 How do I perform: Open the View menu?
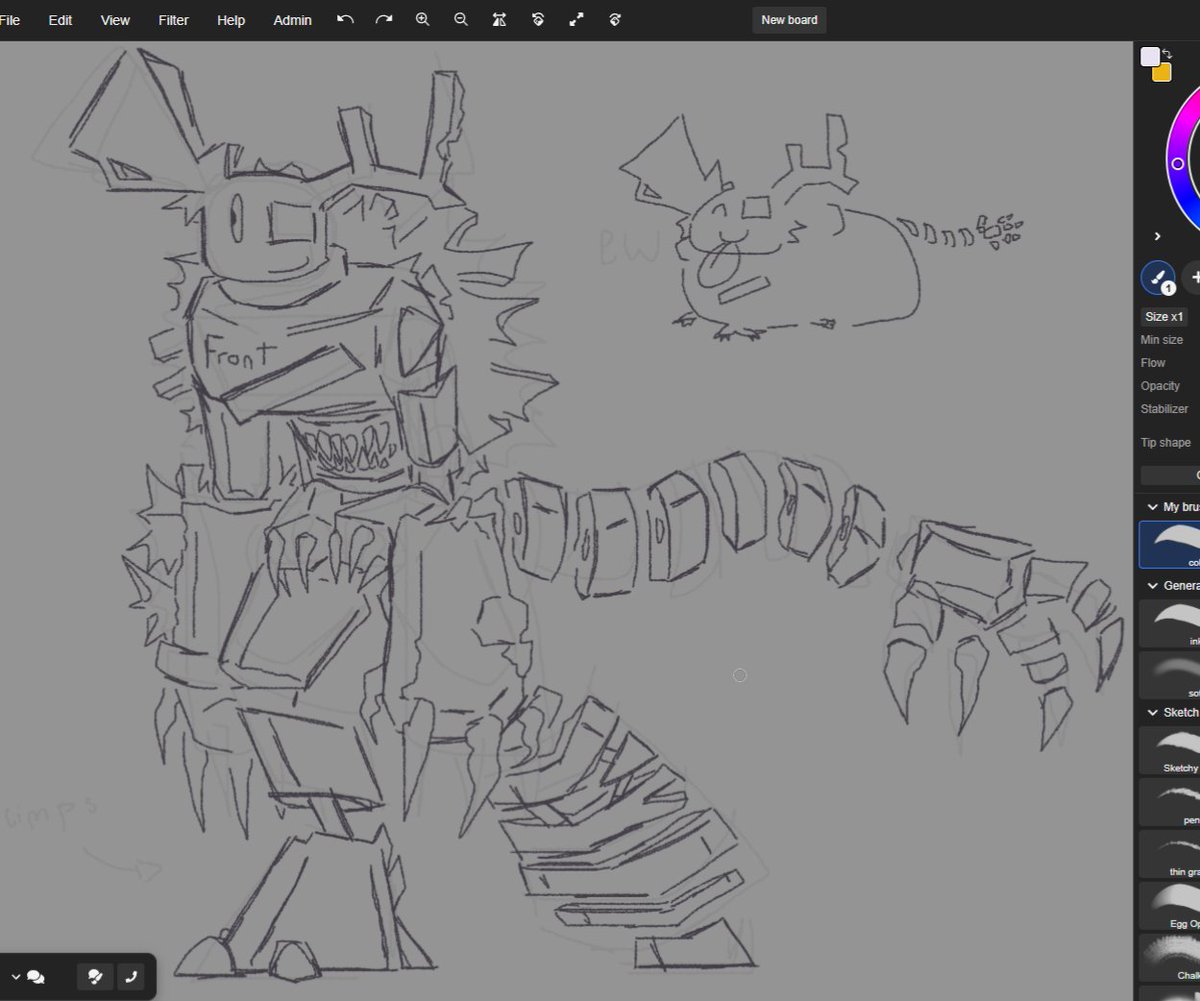tap(115, 20)
